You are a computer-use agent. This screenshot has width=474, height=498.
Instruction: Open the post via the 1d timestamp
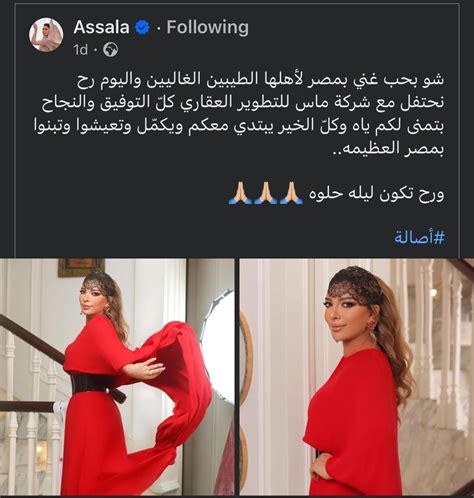click(81, 50)
